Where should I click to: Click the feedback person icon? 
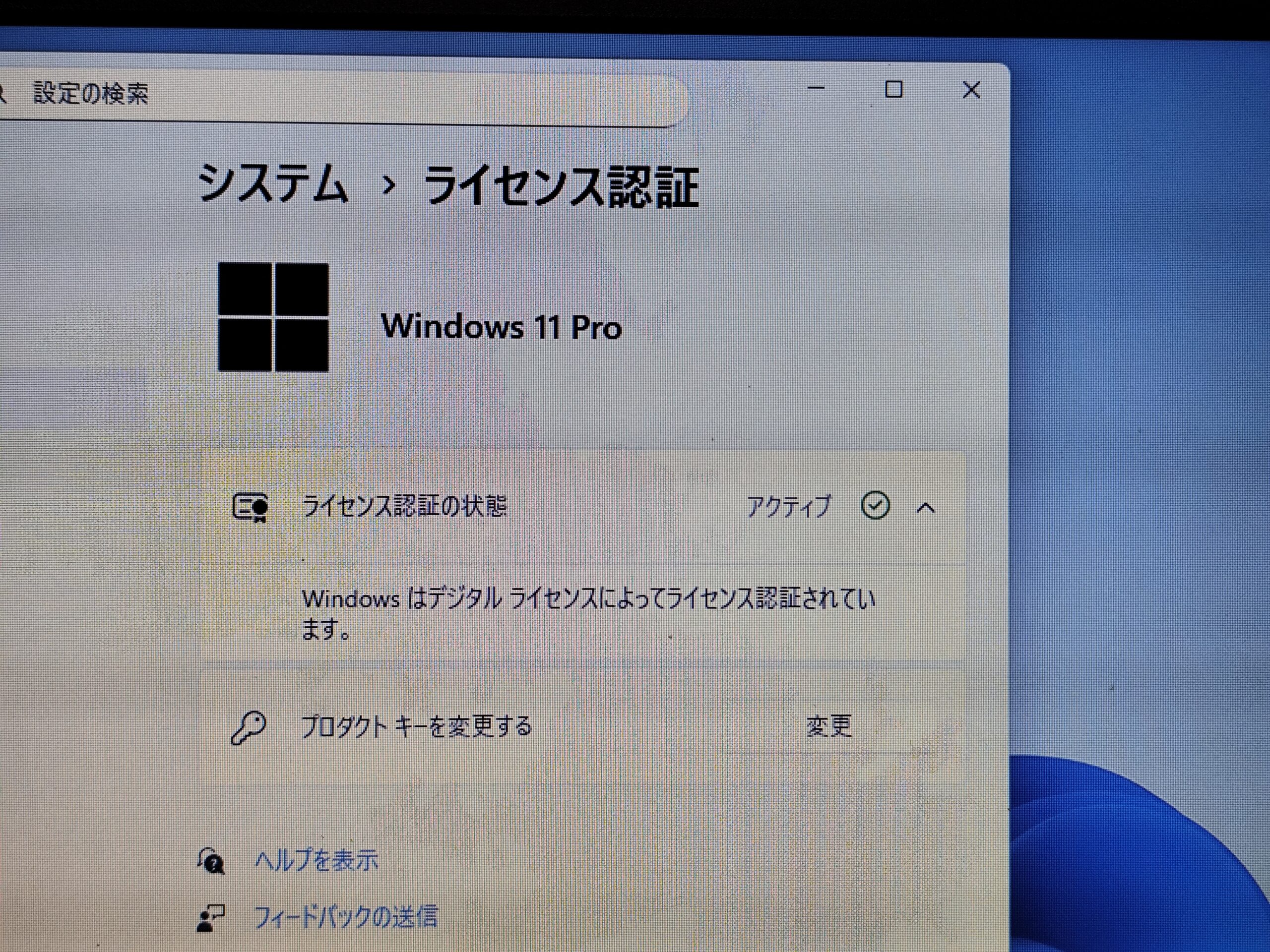pyautogui.click(x=210, y=918)
